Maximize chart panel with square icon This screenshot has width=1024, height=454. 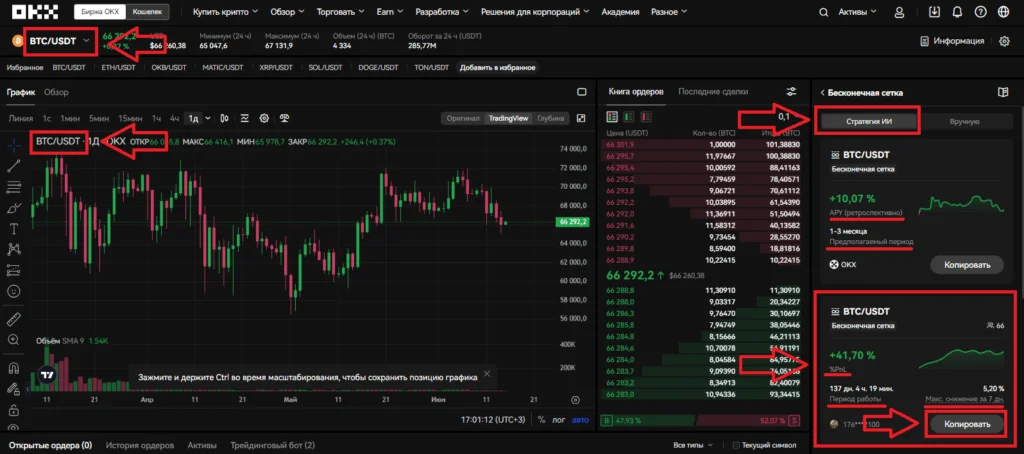[582, 92]
